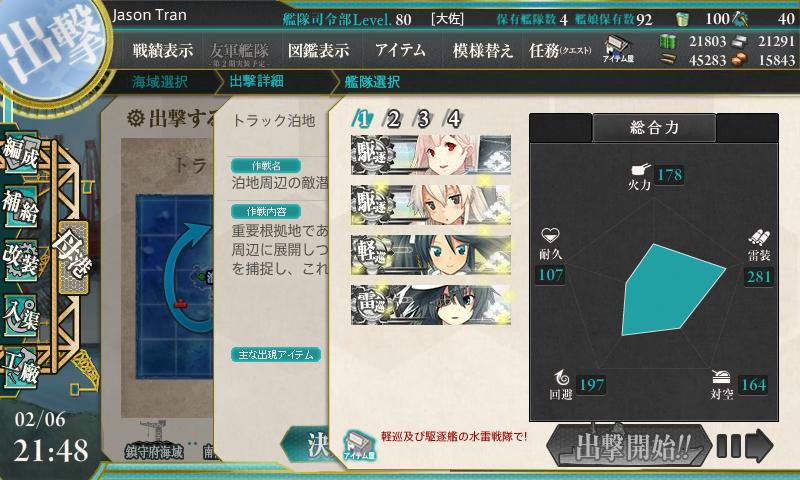
Task: Click the light cruiser 軽巡 ship card
Action: coord(431,255)
